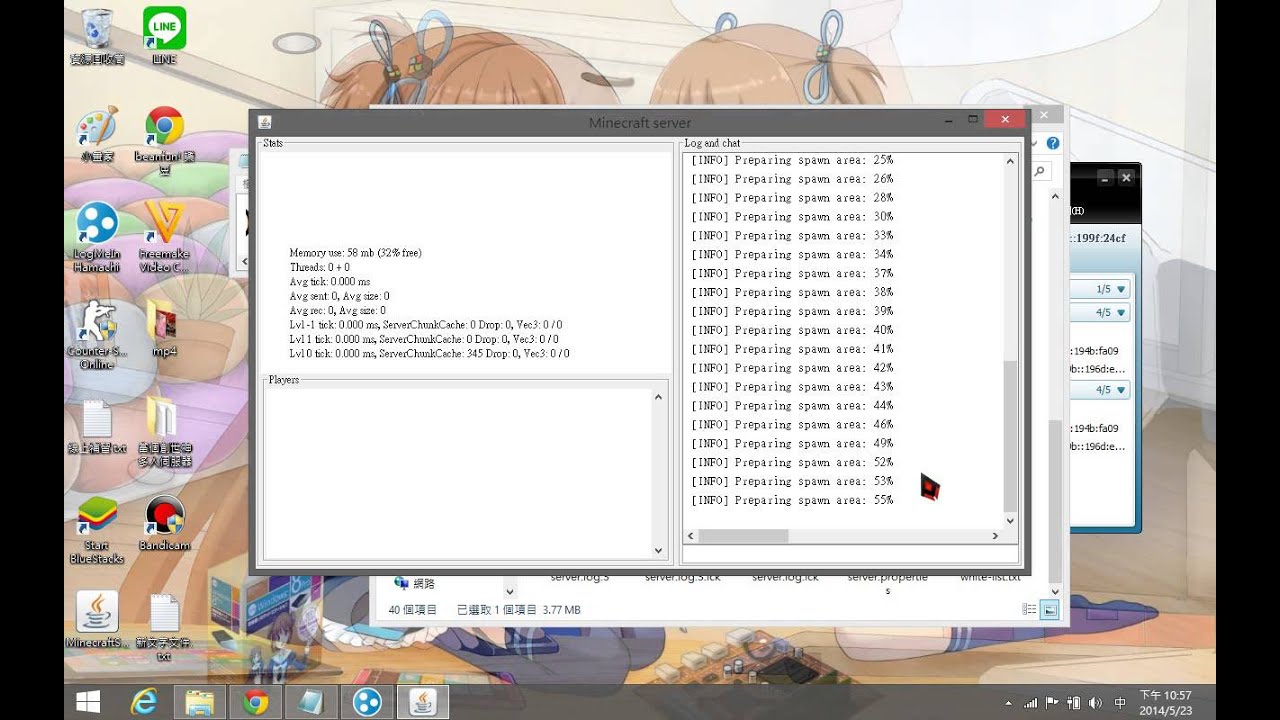Viewport: 1280px width, 720px height.
Task: Switch to File Explorer in the taskbar
Action: [x=200, y=703]
